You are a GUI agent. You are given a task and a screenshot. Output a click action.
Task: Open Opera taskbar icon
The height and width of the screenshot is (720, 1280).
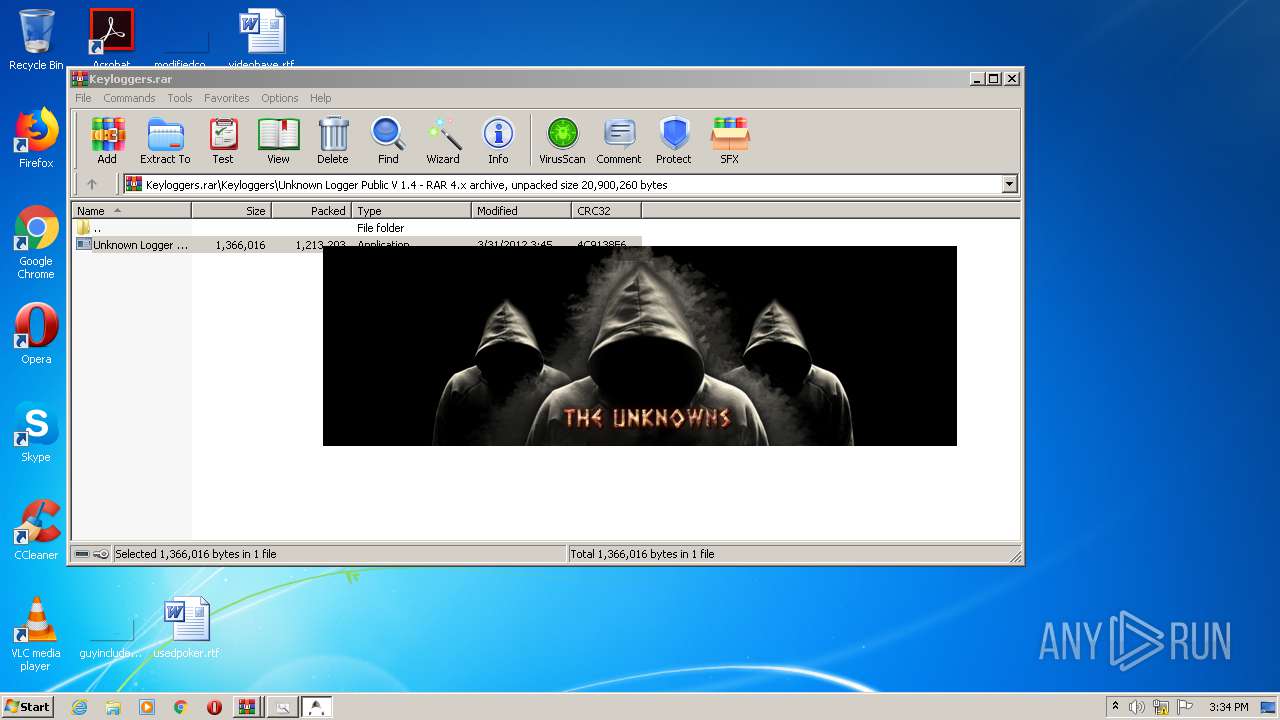[214, 707]
